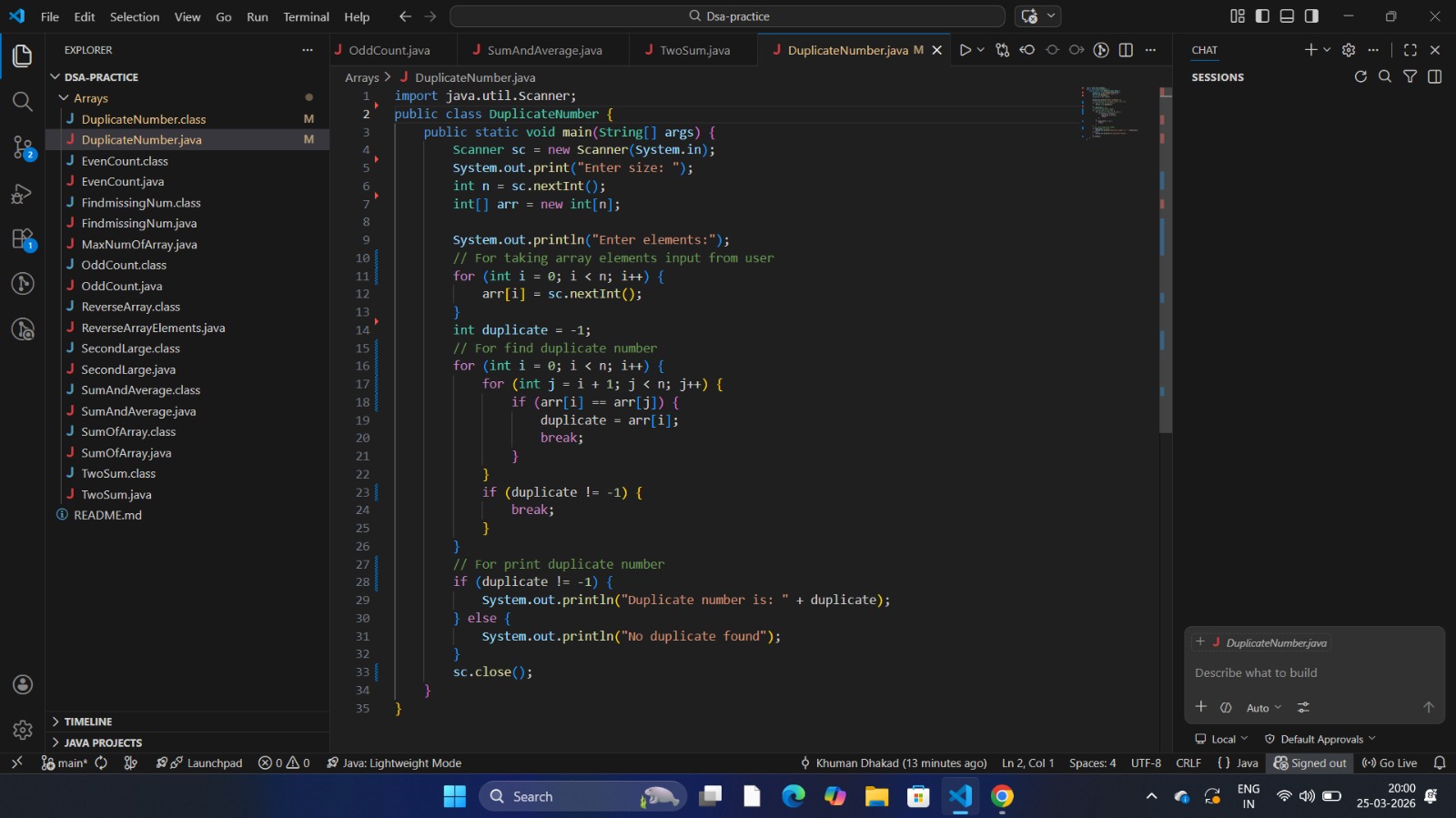
Task: Open the Manage gear in activity bar
Action: [23, 730]
